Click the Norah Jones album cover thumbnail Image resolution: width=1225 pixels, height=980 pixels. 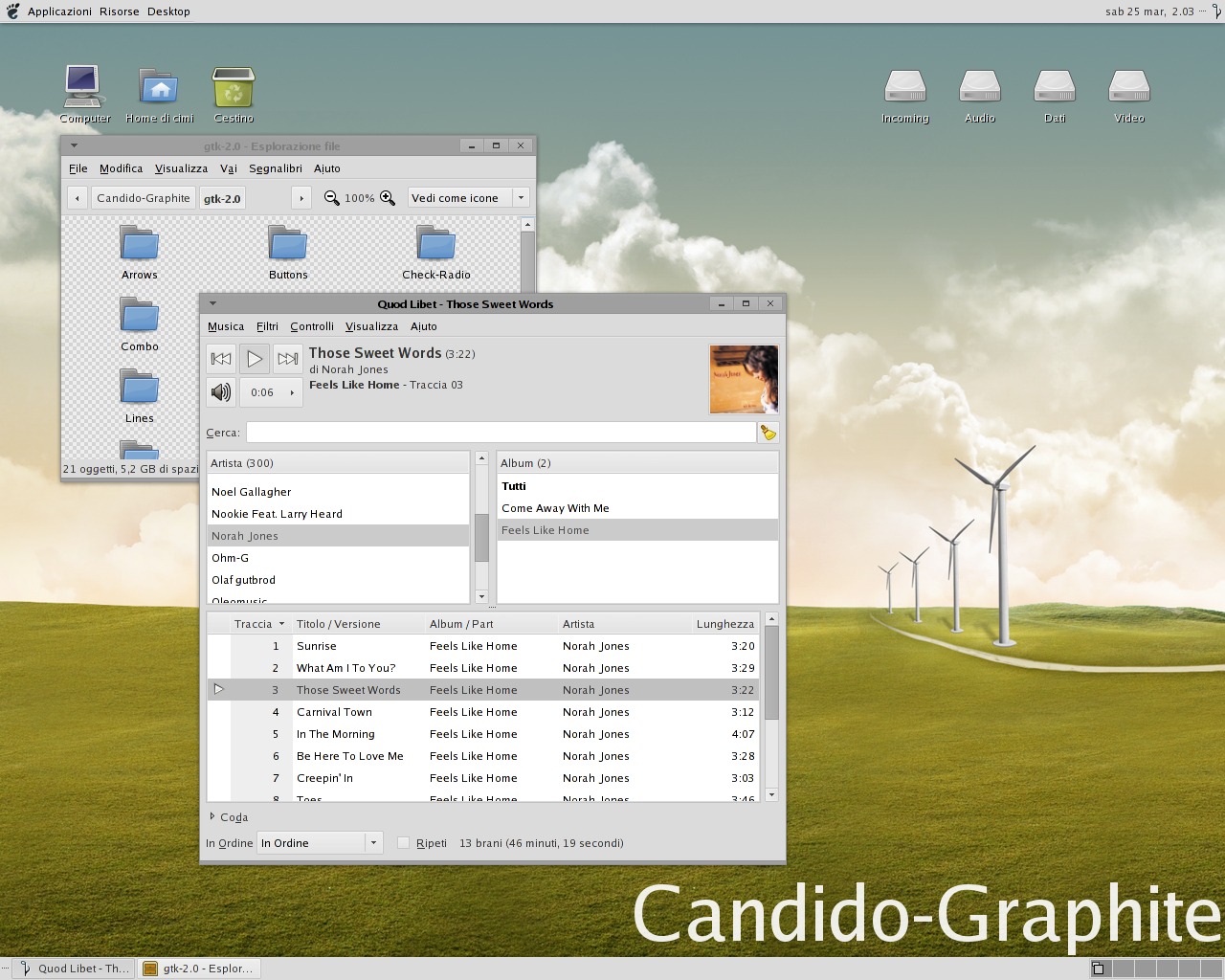tap(744, 379)
